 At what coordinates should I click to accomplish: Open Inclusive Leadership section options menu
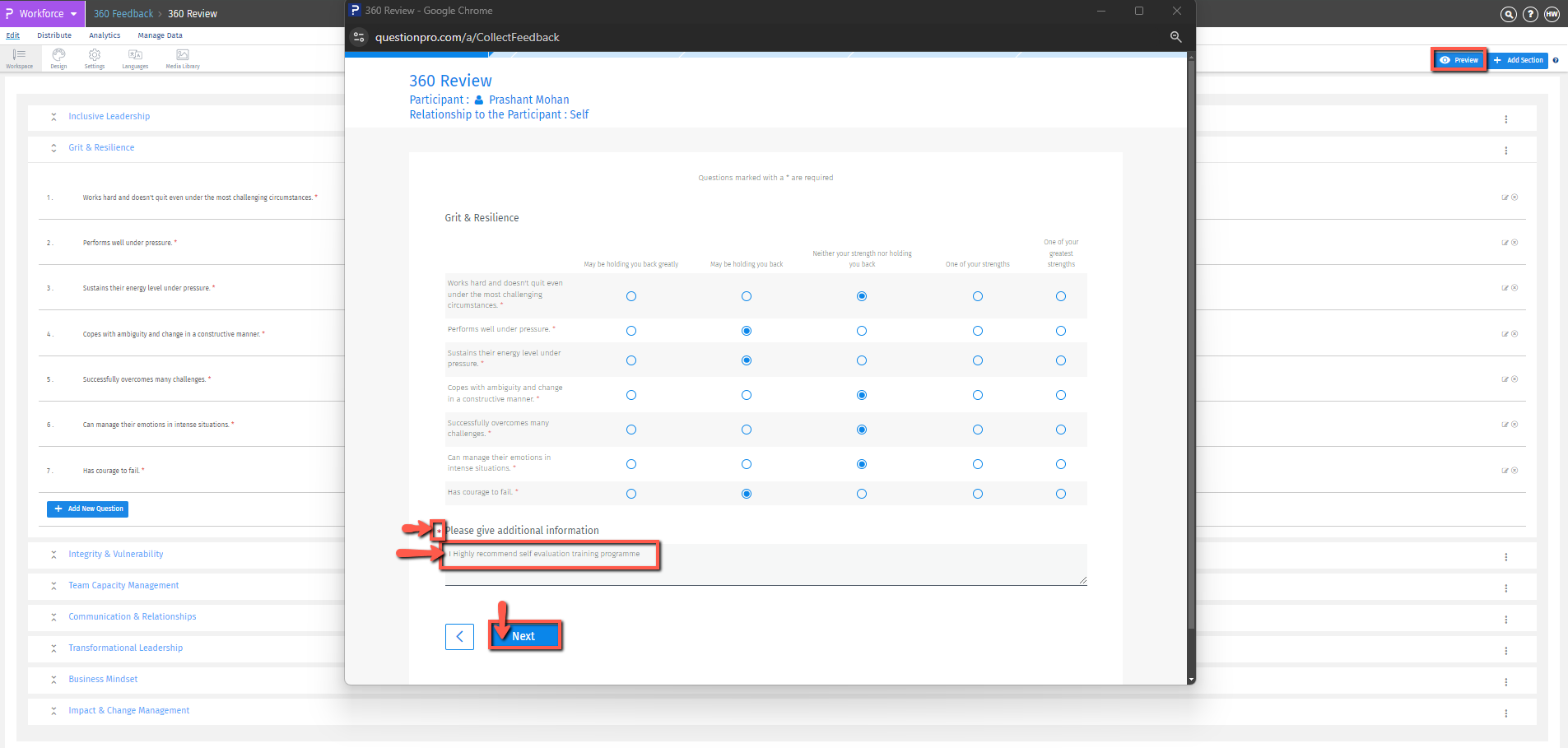coord(1505,119)
